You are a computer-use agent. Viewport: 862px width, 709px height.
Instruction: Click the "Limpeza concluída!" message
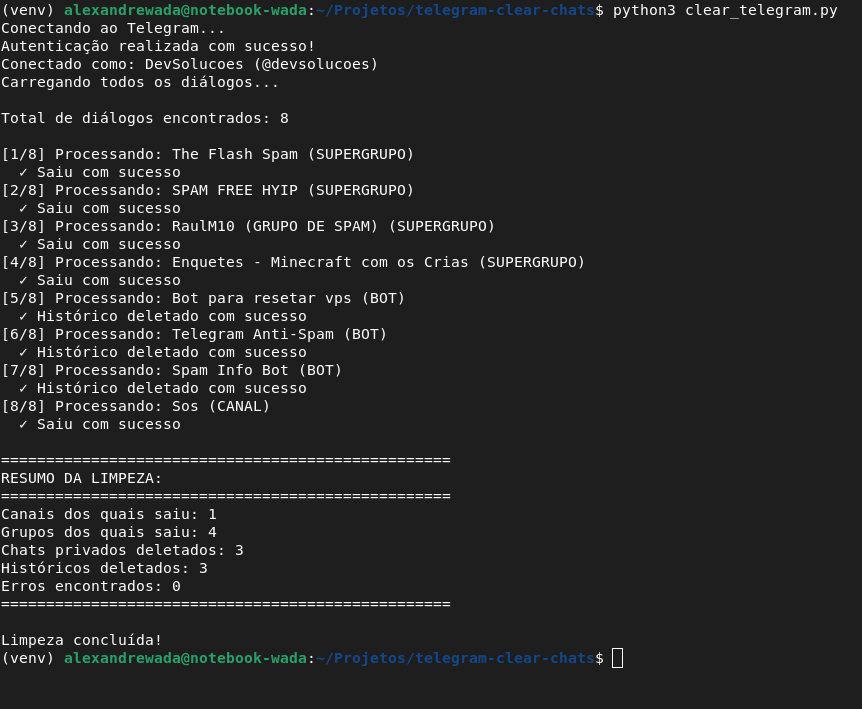coord(82,640)
